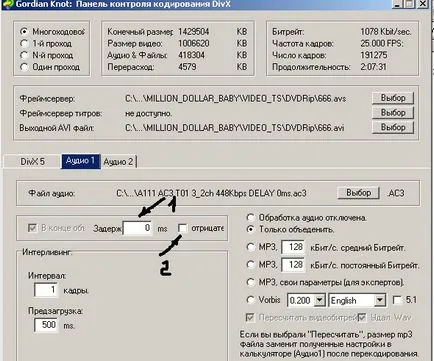Click the Задержка ms input field
434x361 pixels.
point(137,228)
